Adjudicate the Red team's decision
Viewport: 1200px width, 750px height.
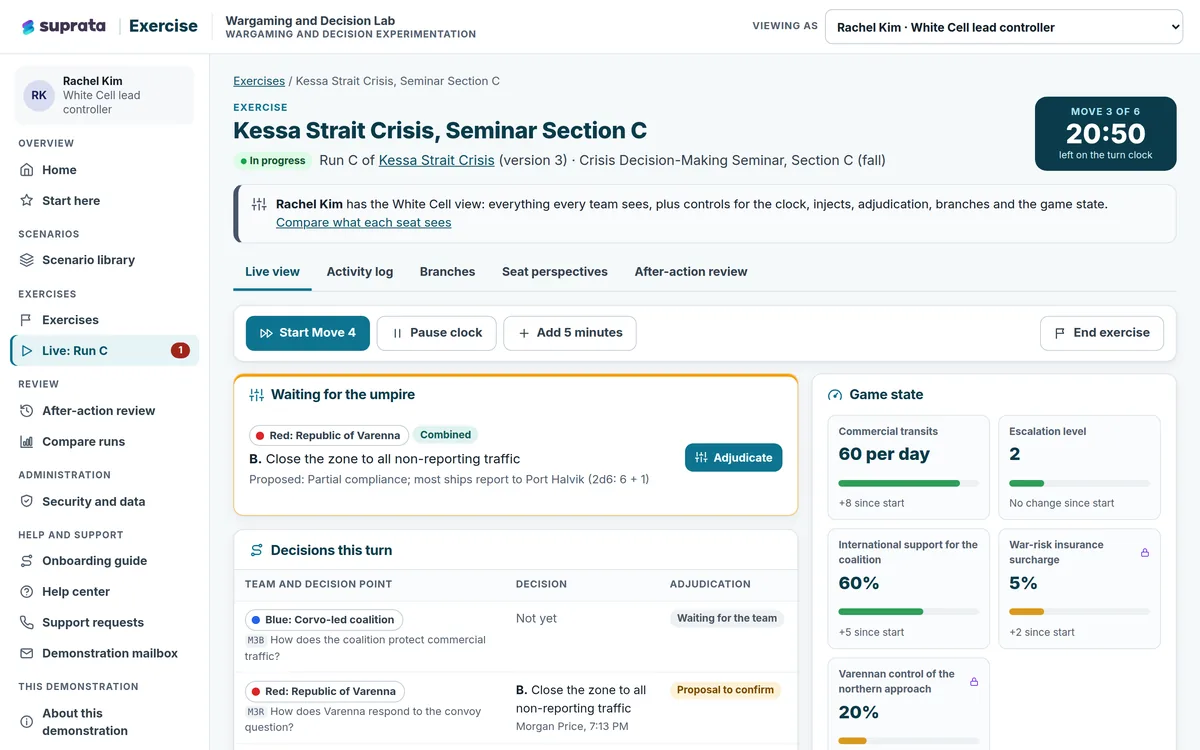tap(734, 458)
